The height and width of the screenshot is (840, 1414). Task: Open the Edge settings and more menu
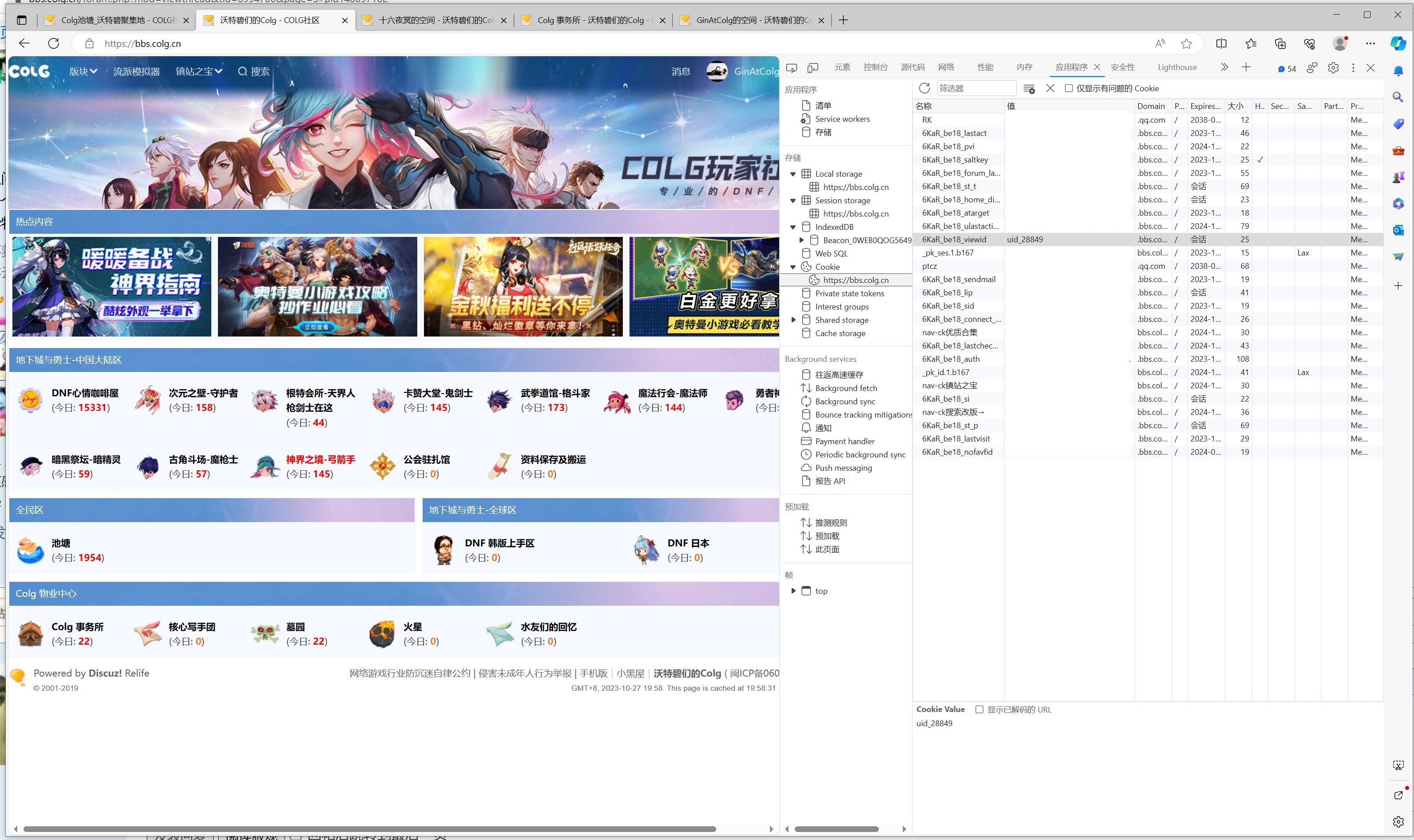click(1370, 43)
